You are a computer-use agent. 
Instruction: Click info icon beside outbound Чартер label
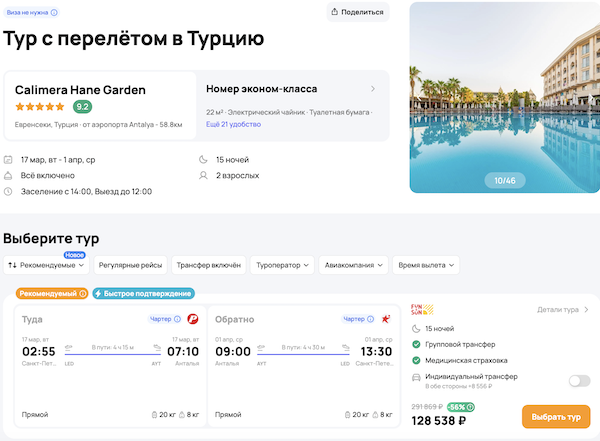pos(177,319)
